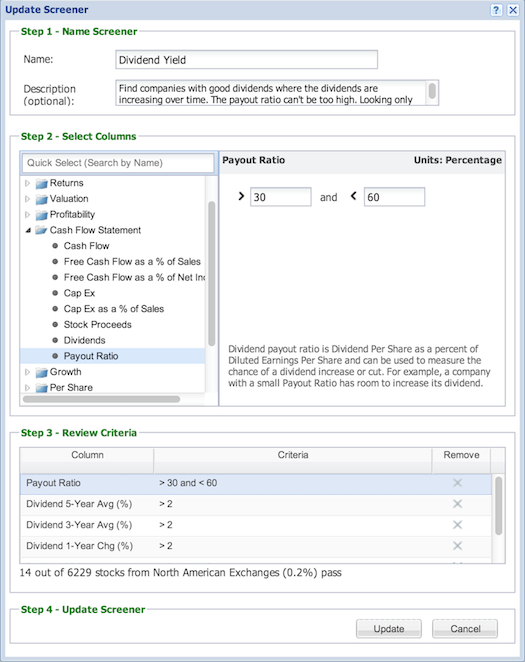Focus the screener Name input field
Image resolution: width=525 pixels, height=662 pixels.
pyautogui.click(x=246, y=60)
